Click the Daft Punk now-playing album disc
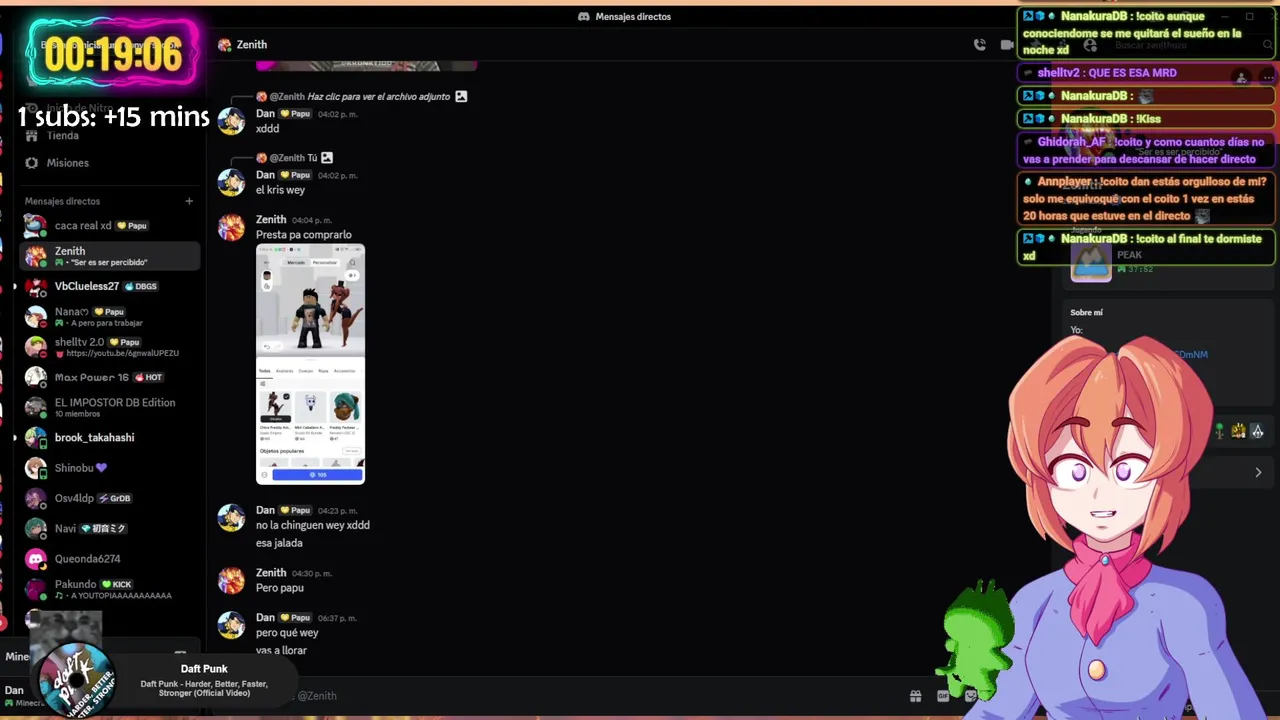 (77, 679)
